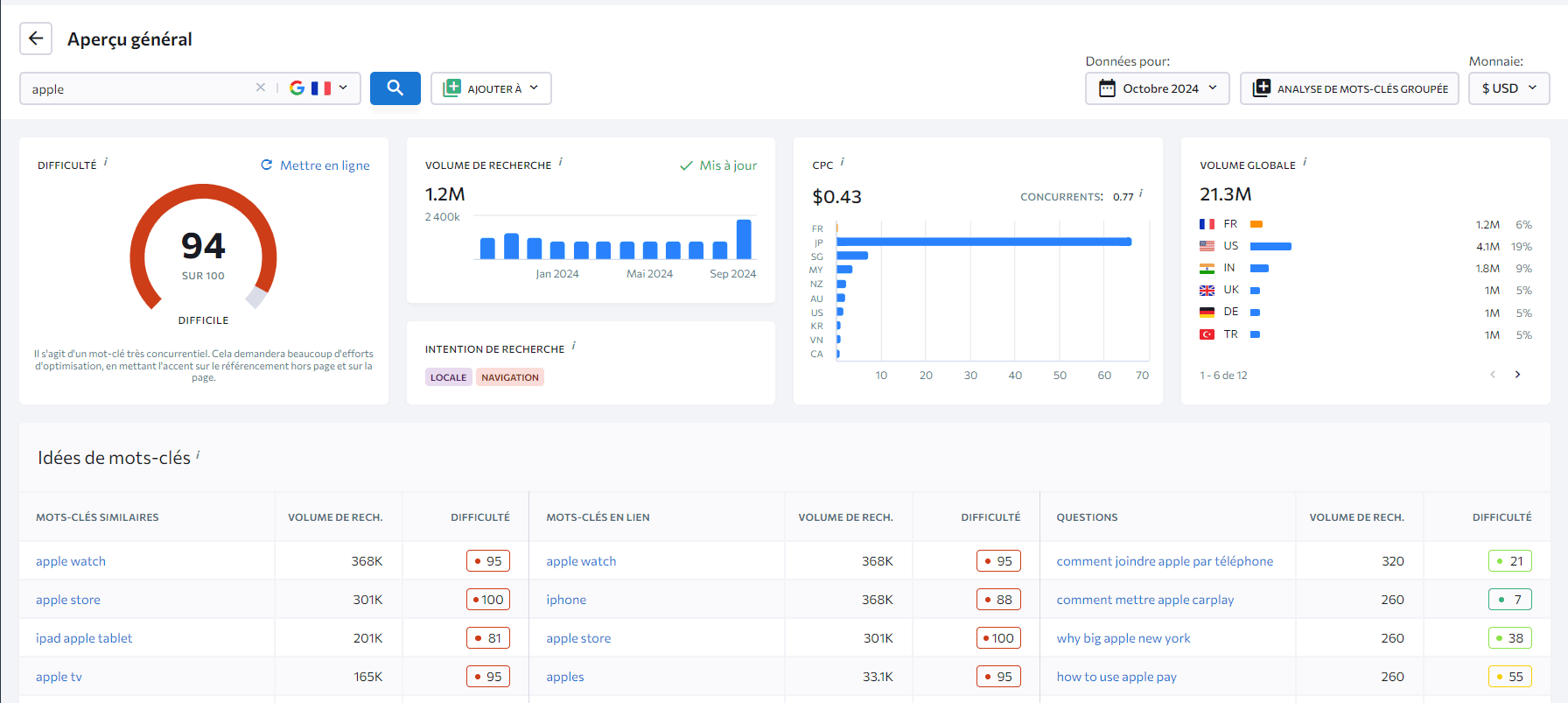The width and height of the screenshot is (1568, 703).
Task: Click the SG bar in CPC chart
Action: pos(852,256)
